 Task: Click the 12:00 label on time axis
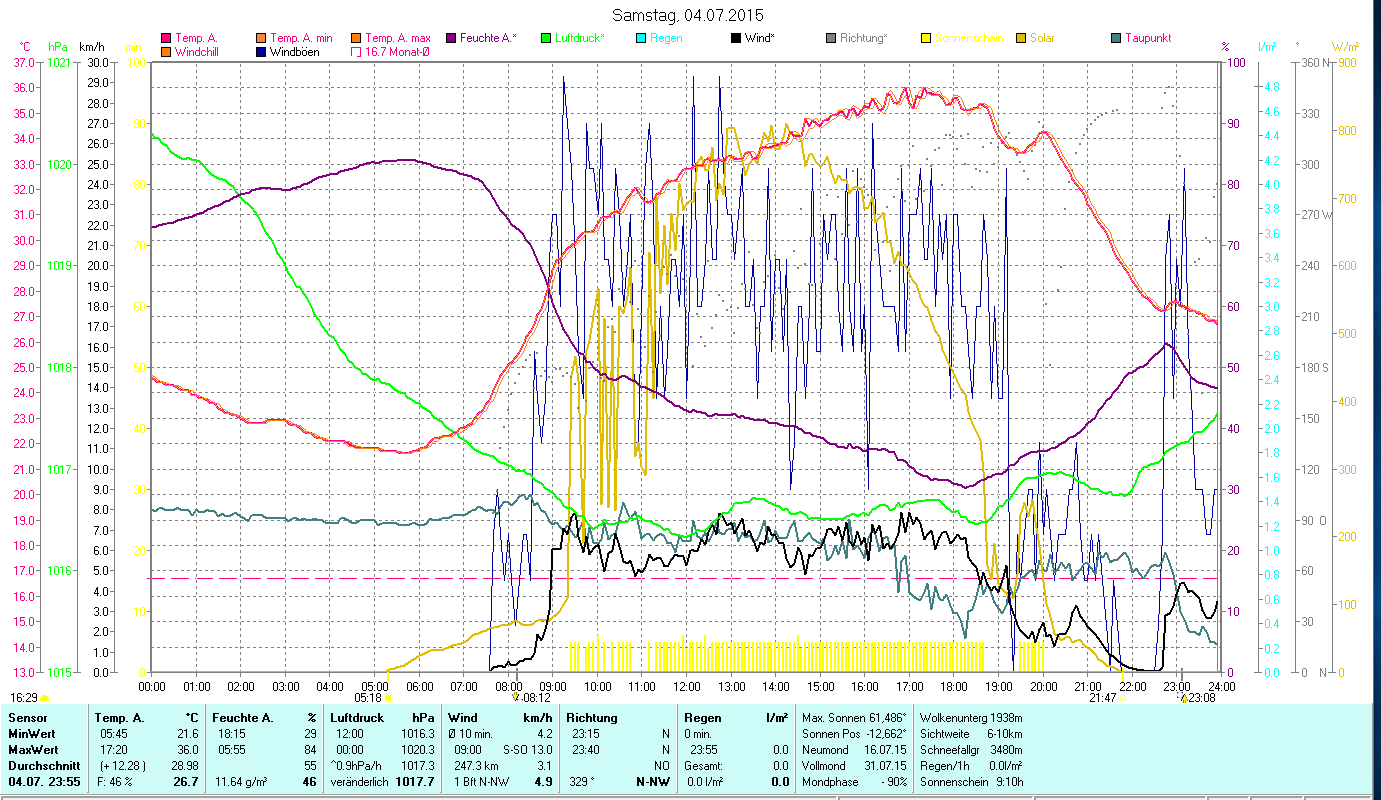click(x=686, y=686)
